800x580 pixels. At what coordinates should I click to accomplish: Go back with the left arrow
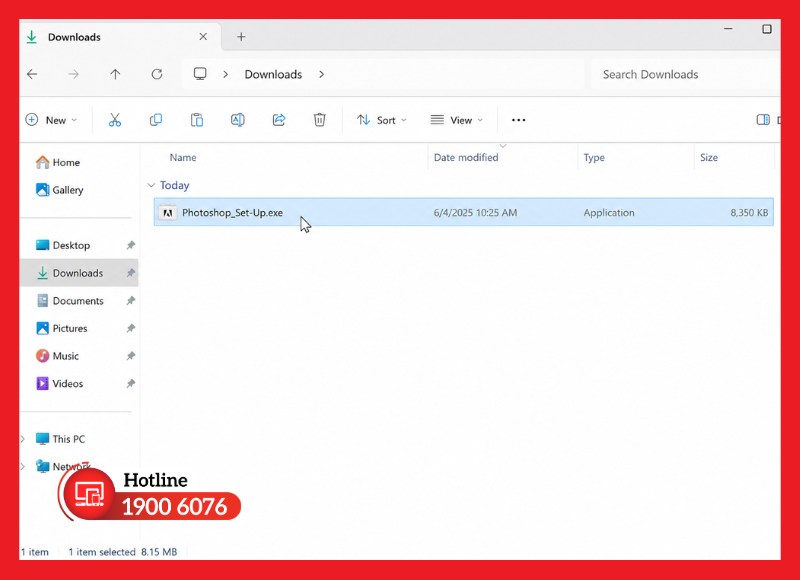pos(32,74)
